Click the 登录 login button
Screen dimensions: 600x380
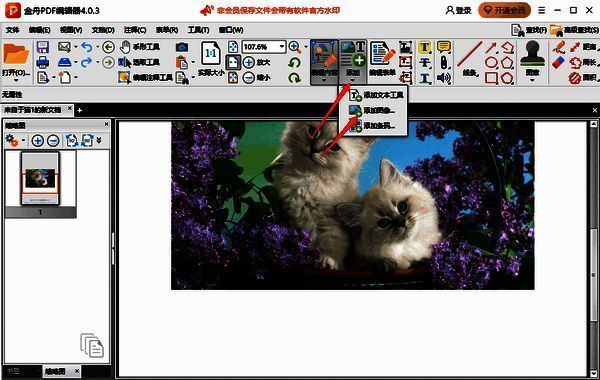pyautogui.click(x=458, y=10)
